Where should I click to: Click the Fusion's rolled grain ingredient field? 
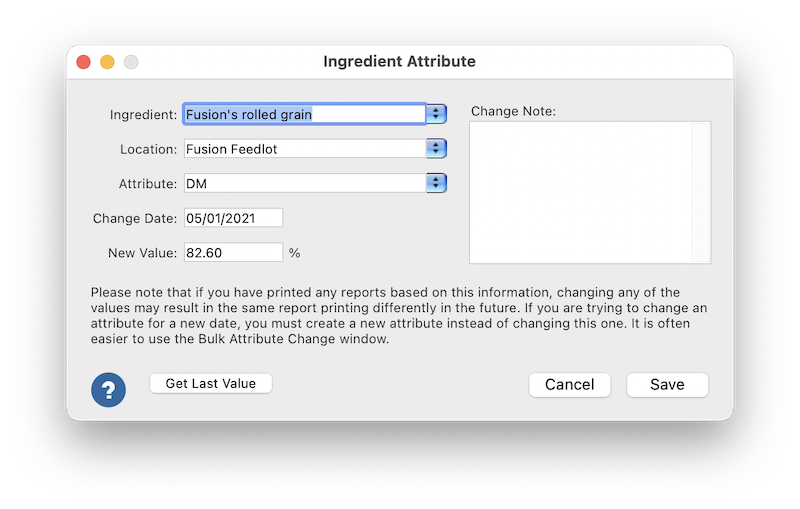pos(305,114)
